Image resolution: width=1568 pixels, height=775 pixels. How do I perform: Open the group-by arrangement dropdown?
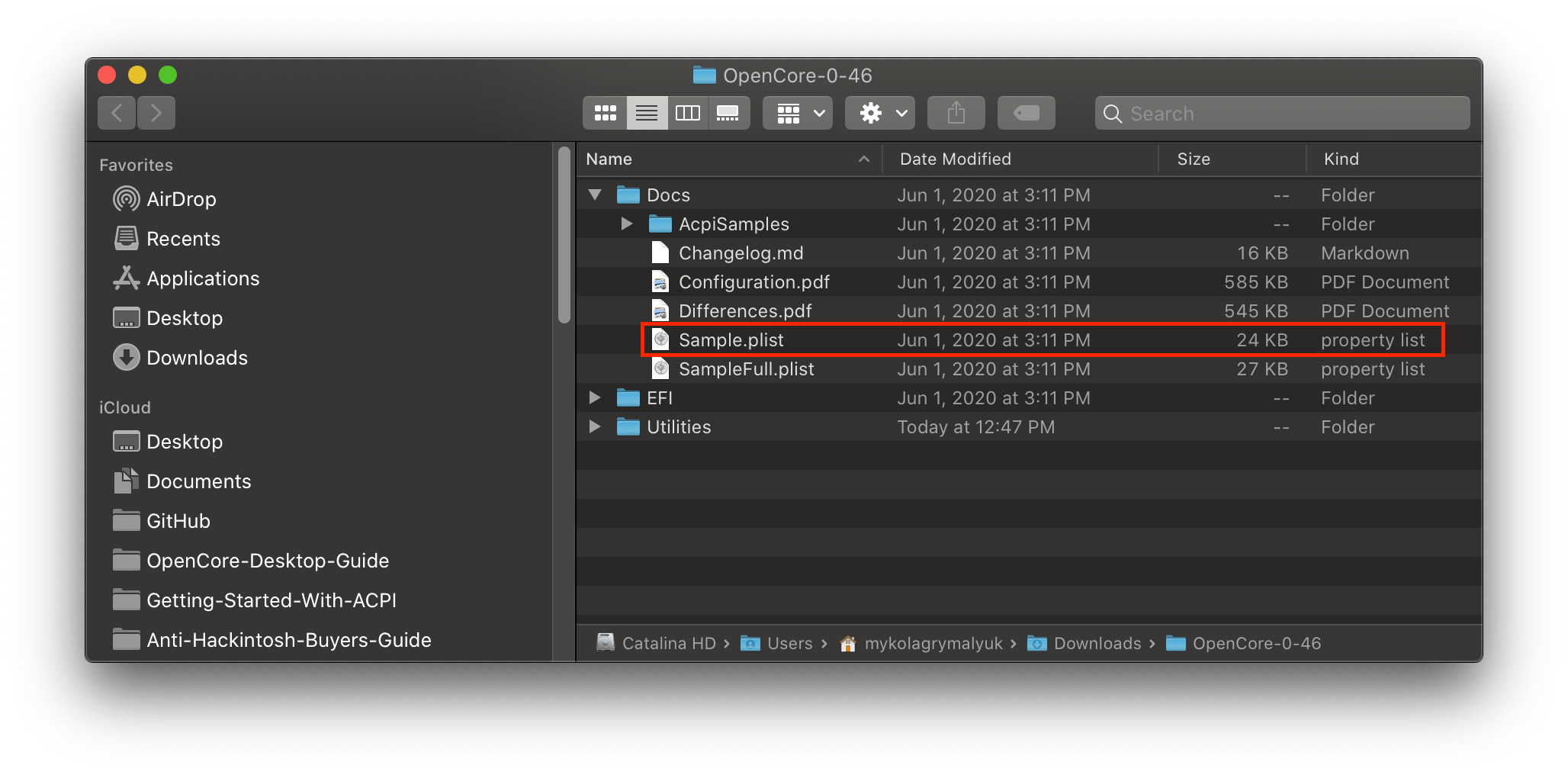pos(798,113)
